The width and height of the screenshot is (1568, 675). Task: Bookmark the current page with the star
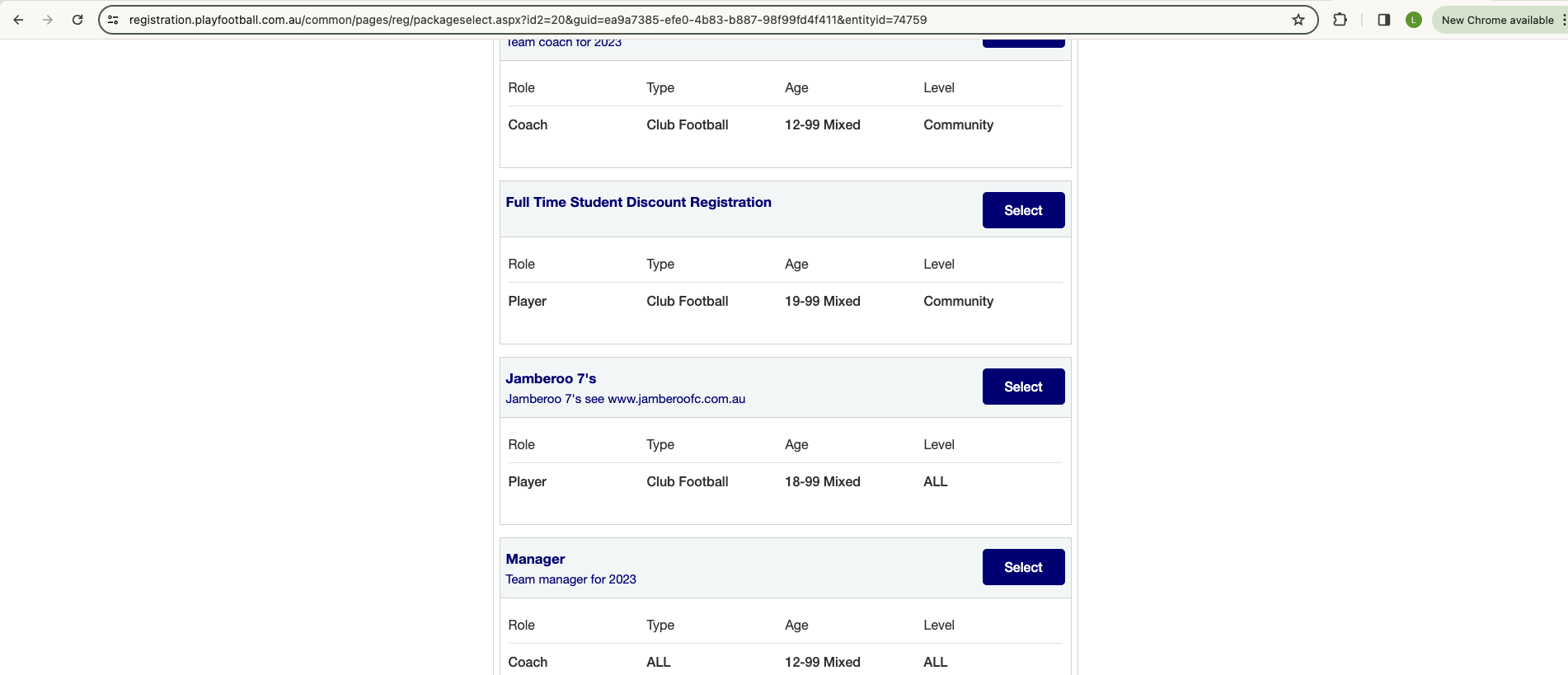click(1298, 19)
